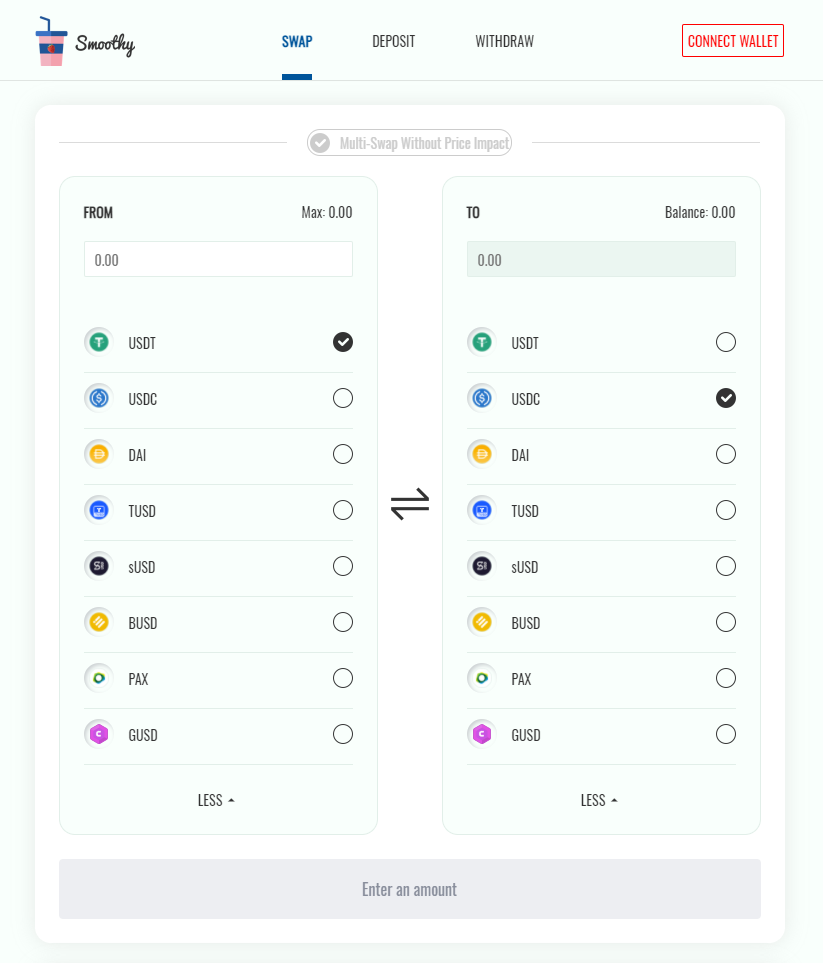Click the PAX coin icon under TO
This screenshot has height=963, width=823.
pos(482,679)
